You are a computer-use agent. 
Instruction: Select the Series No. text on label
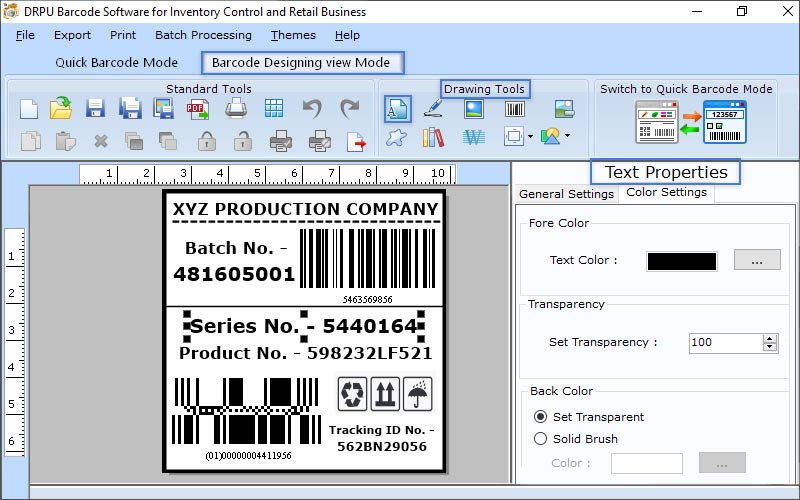[x=304, y=326]
